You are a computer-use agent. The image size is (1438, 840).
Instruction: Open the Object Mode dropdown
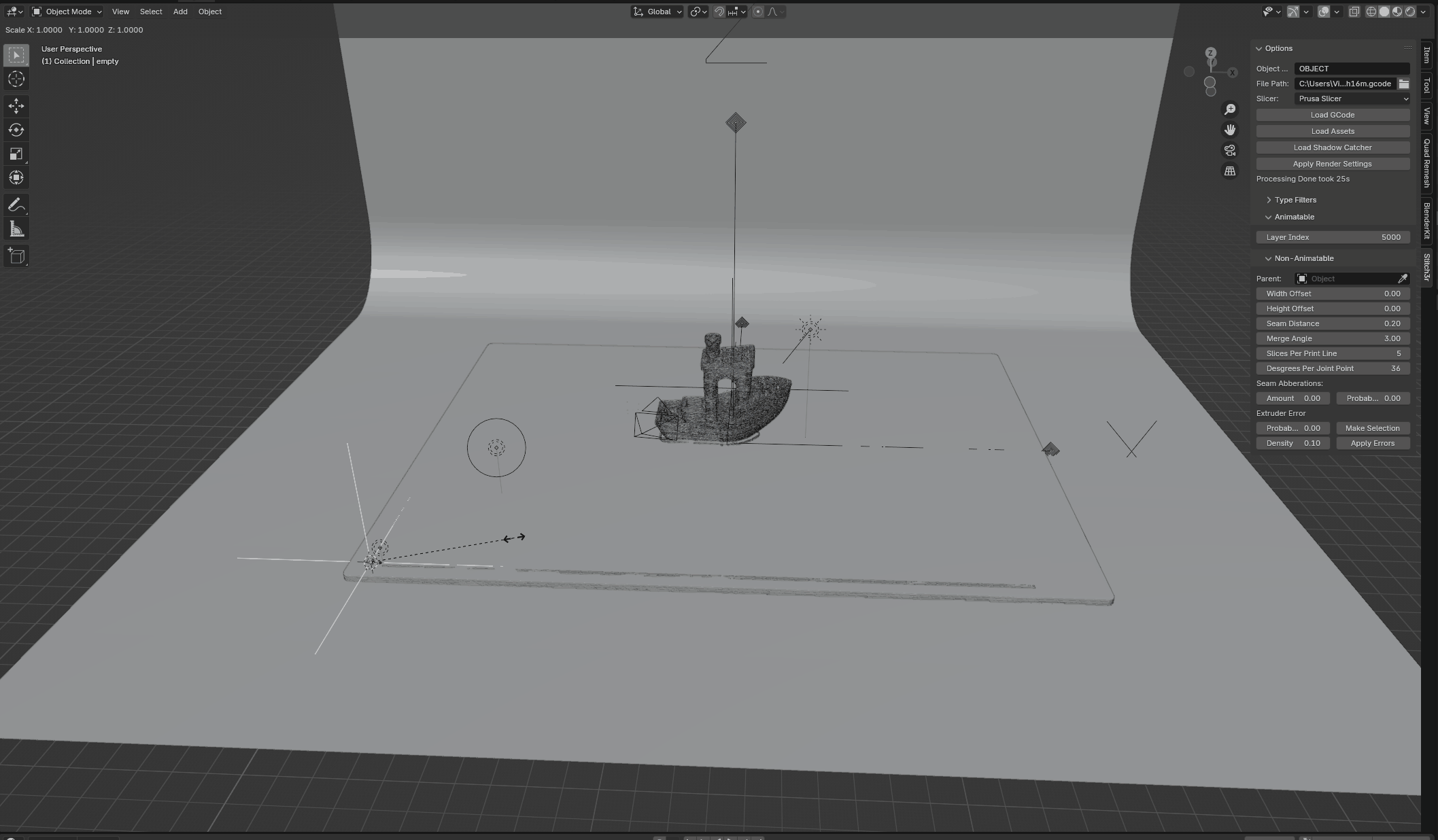click(65, 12)
